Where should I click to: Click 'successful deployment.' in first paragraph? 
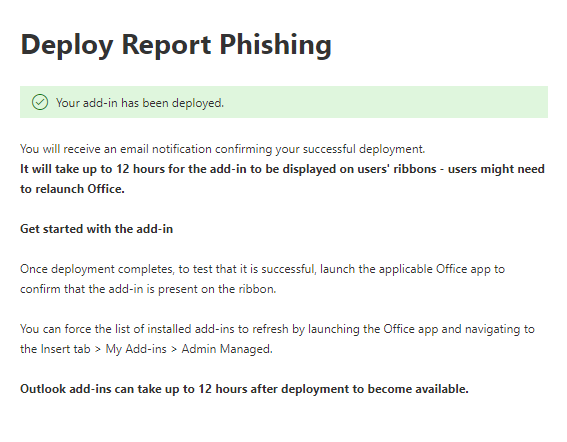click(x=364, y=149)
